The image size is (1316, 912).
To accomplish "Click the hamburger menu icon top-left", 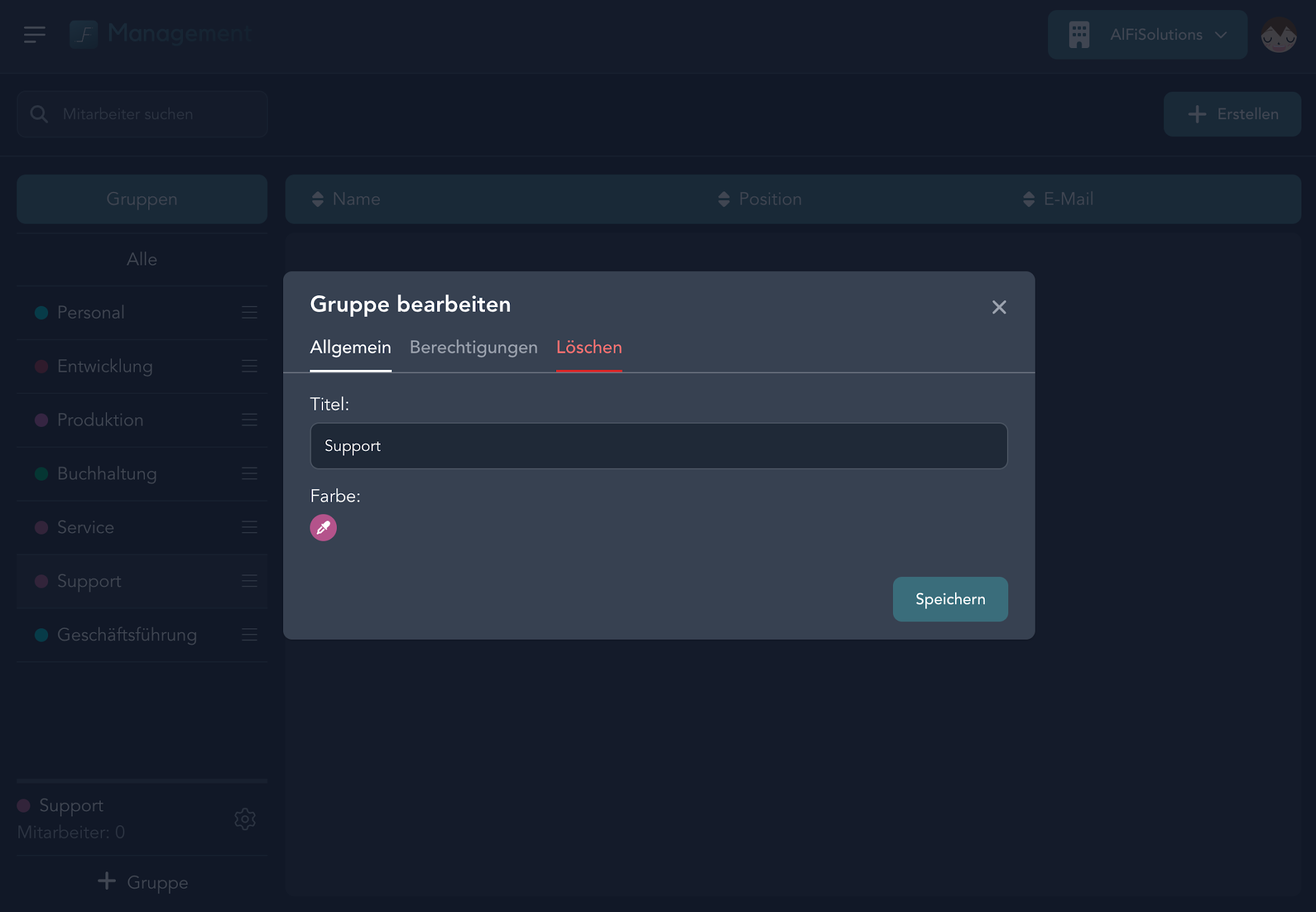I will pos(34,34).
